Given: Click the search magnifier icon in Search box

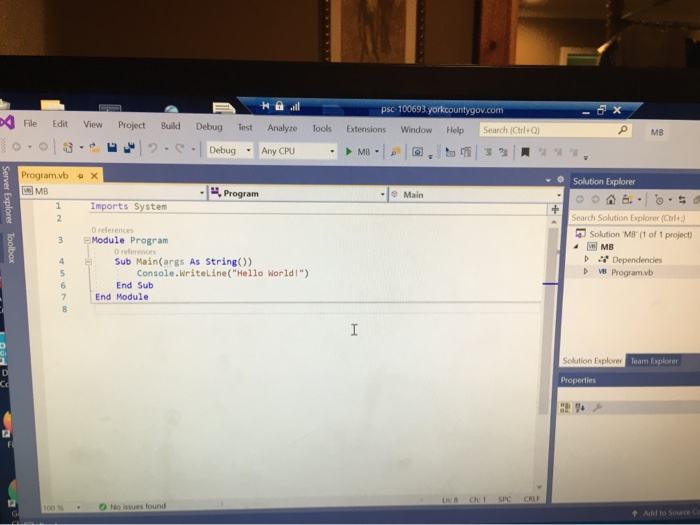Looking at the screenshot, I should 622,130.
